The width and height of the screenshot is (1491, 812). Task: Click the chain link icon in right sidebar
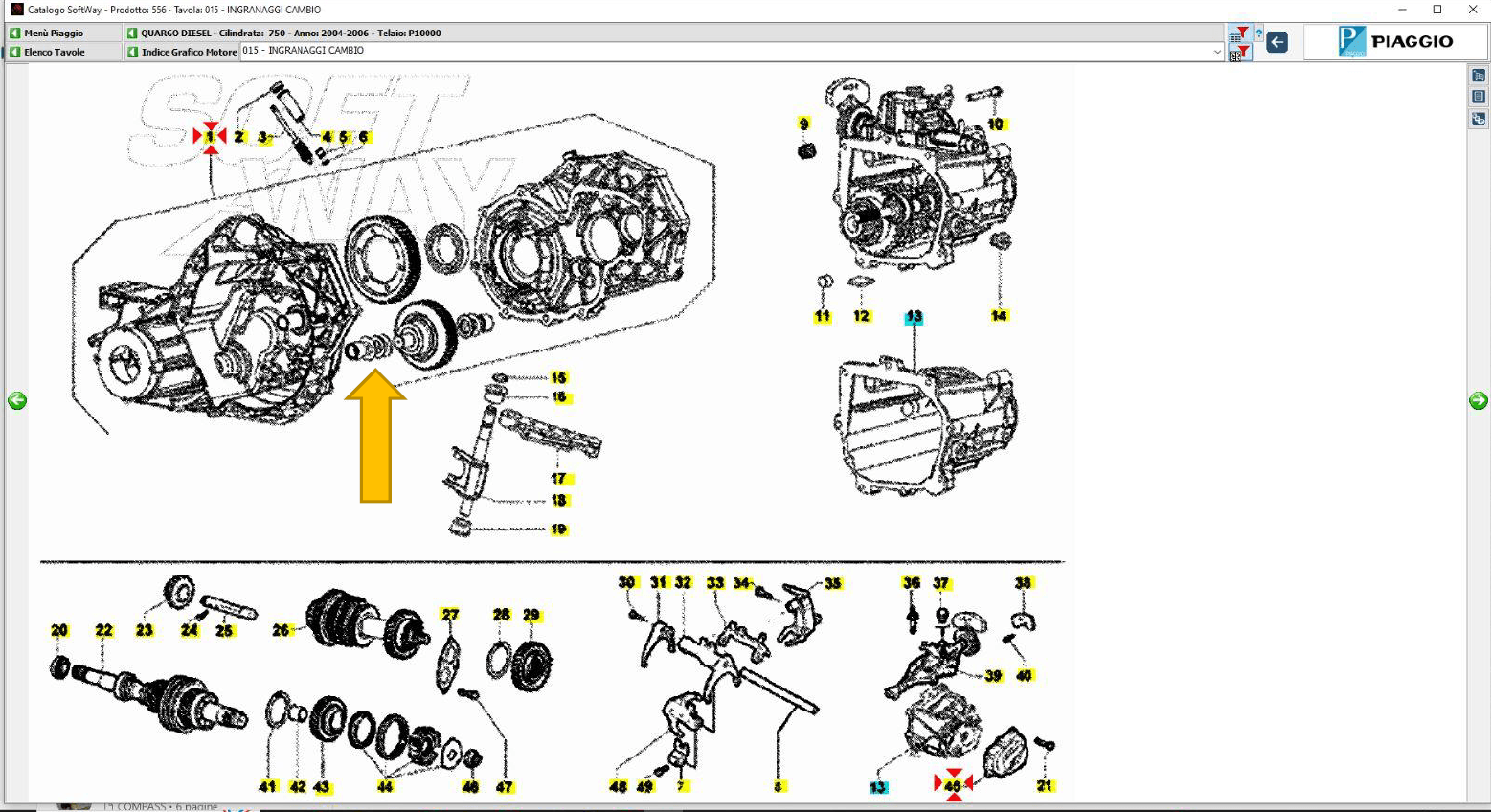point(1479,120)
